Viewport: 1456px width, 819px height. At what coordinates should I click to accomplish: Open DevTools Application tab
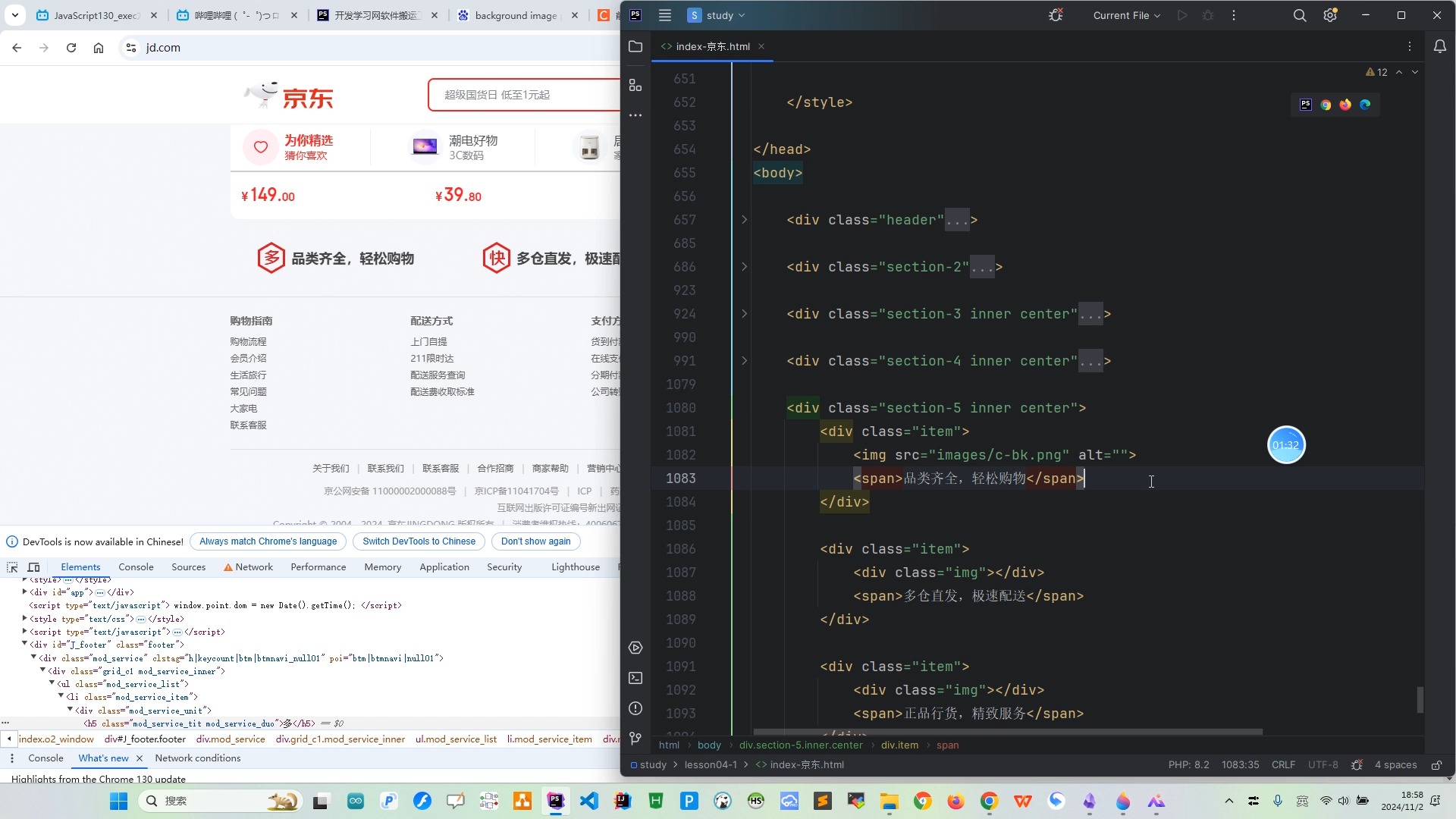point(444,567)
